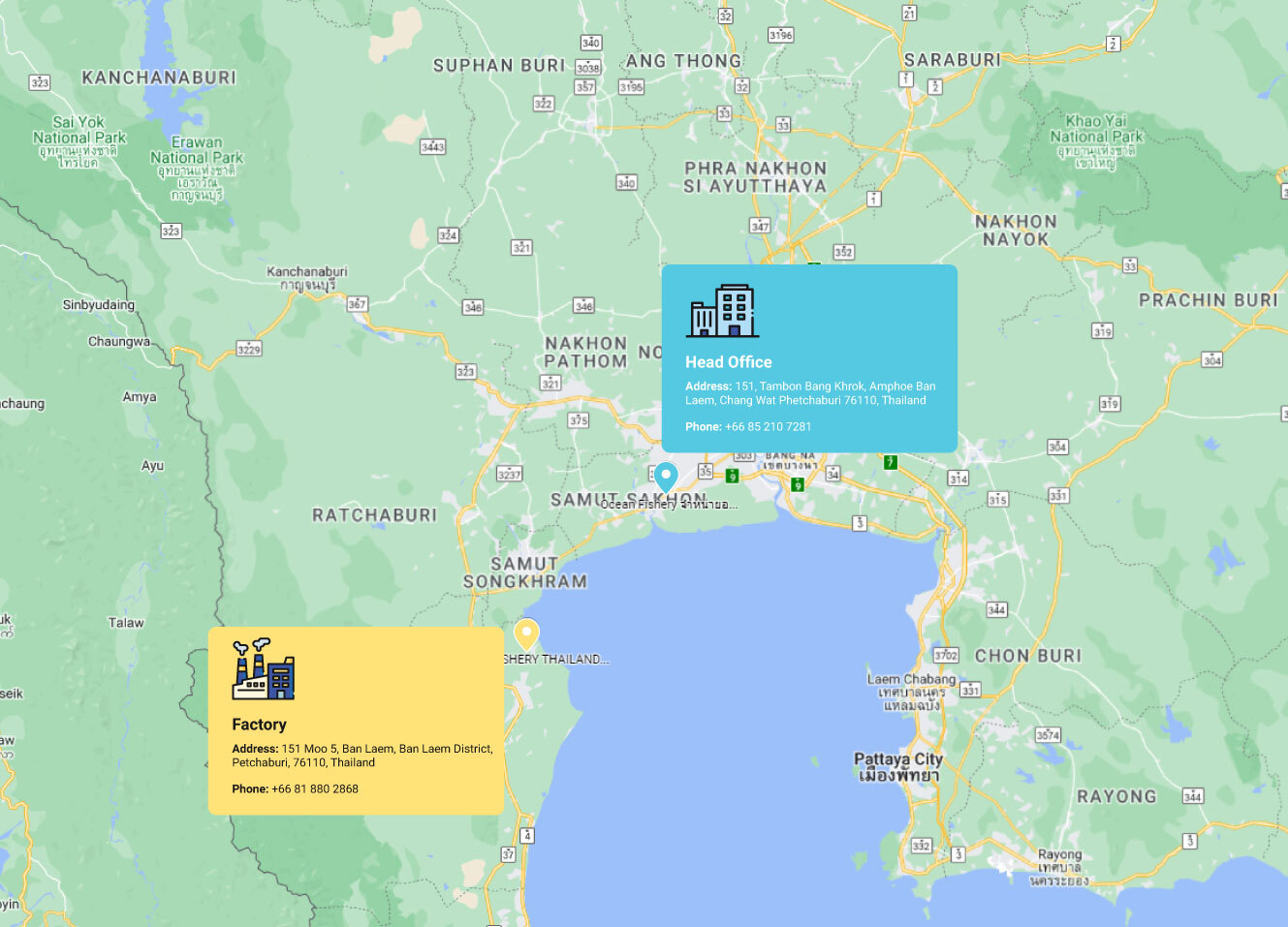Screen dimensions: 1288x927
Task: Select the yellow Factory info card
Action: [355, 721]
